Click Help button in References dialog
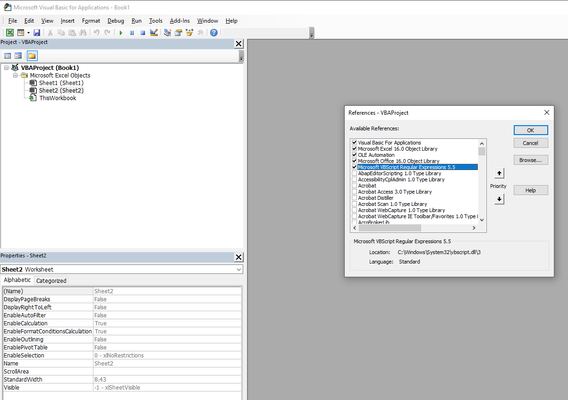The width and height of the screenshot is (568, 400). 531,190
